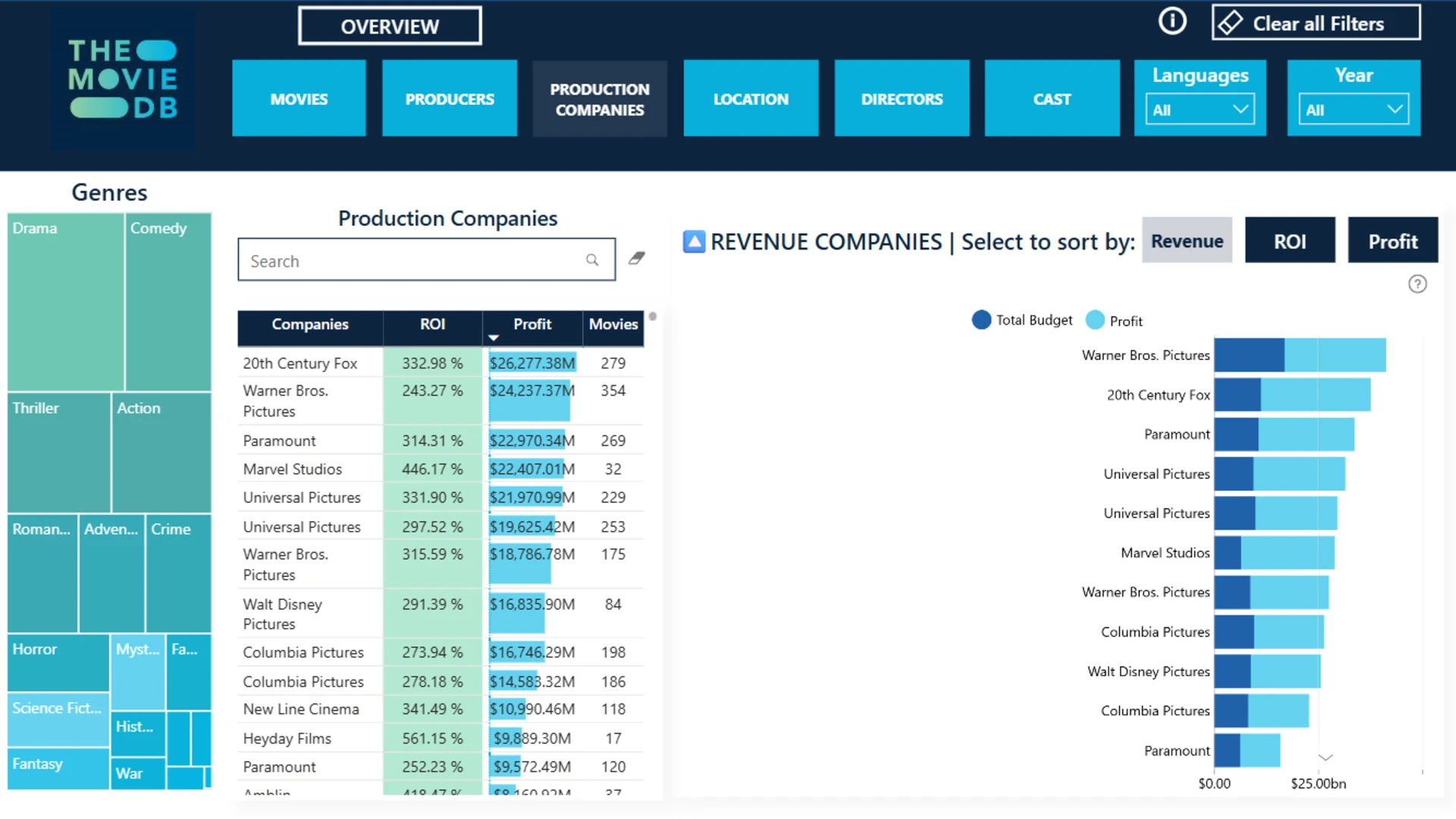The image size is (1456, 819).
Task: Select the Romance genre tile
Action: (x=42, y=573)
